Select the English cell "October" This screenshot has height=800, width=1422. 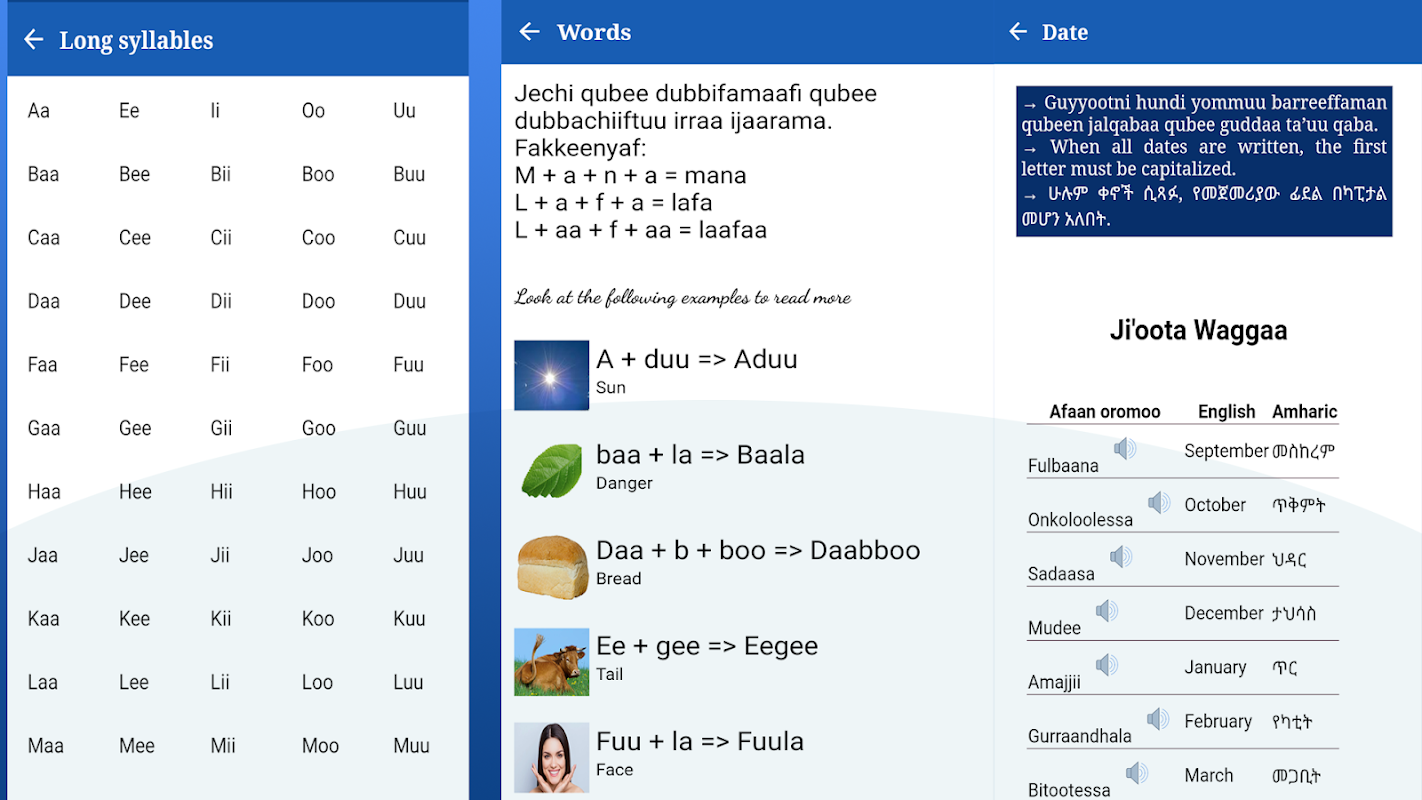click(1215, 505)
